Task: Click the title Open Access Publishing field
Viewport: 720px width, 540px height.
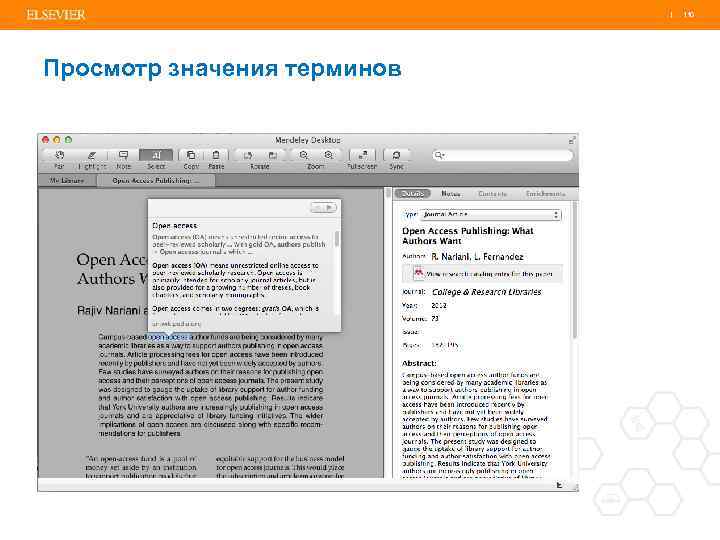Action: tap(467, 236)
